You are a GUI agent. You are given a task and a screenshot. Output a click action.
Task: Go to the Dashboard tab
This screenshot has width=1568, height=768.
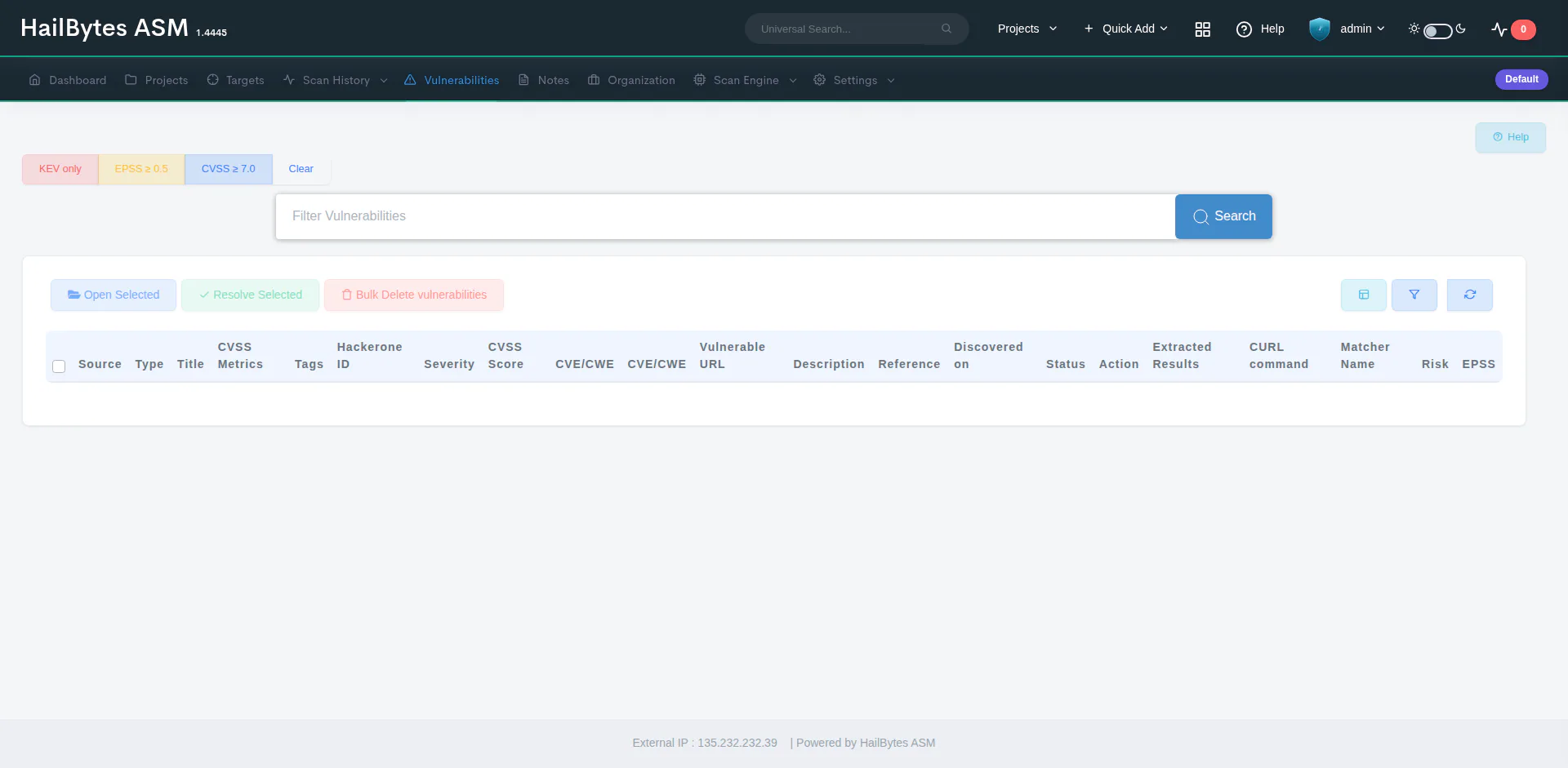[68, 80]
